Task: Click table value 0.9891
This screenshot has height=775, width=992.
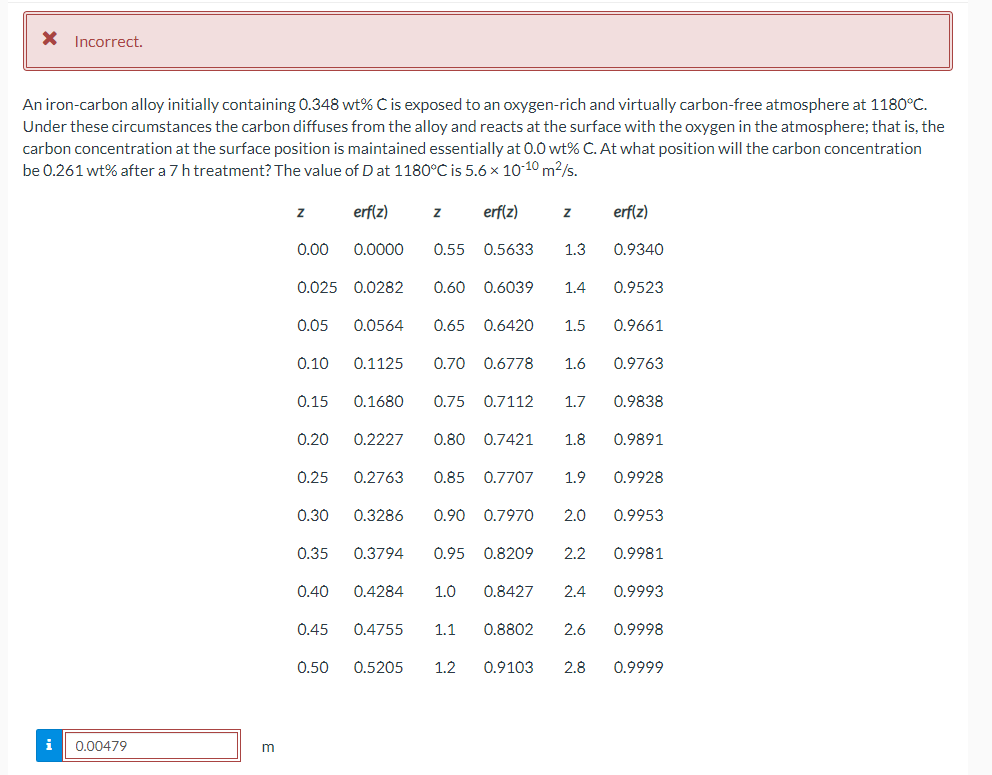Action: [638, 439]
